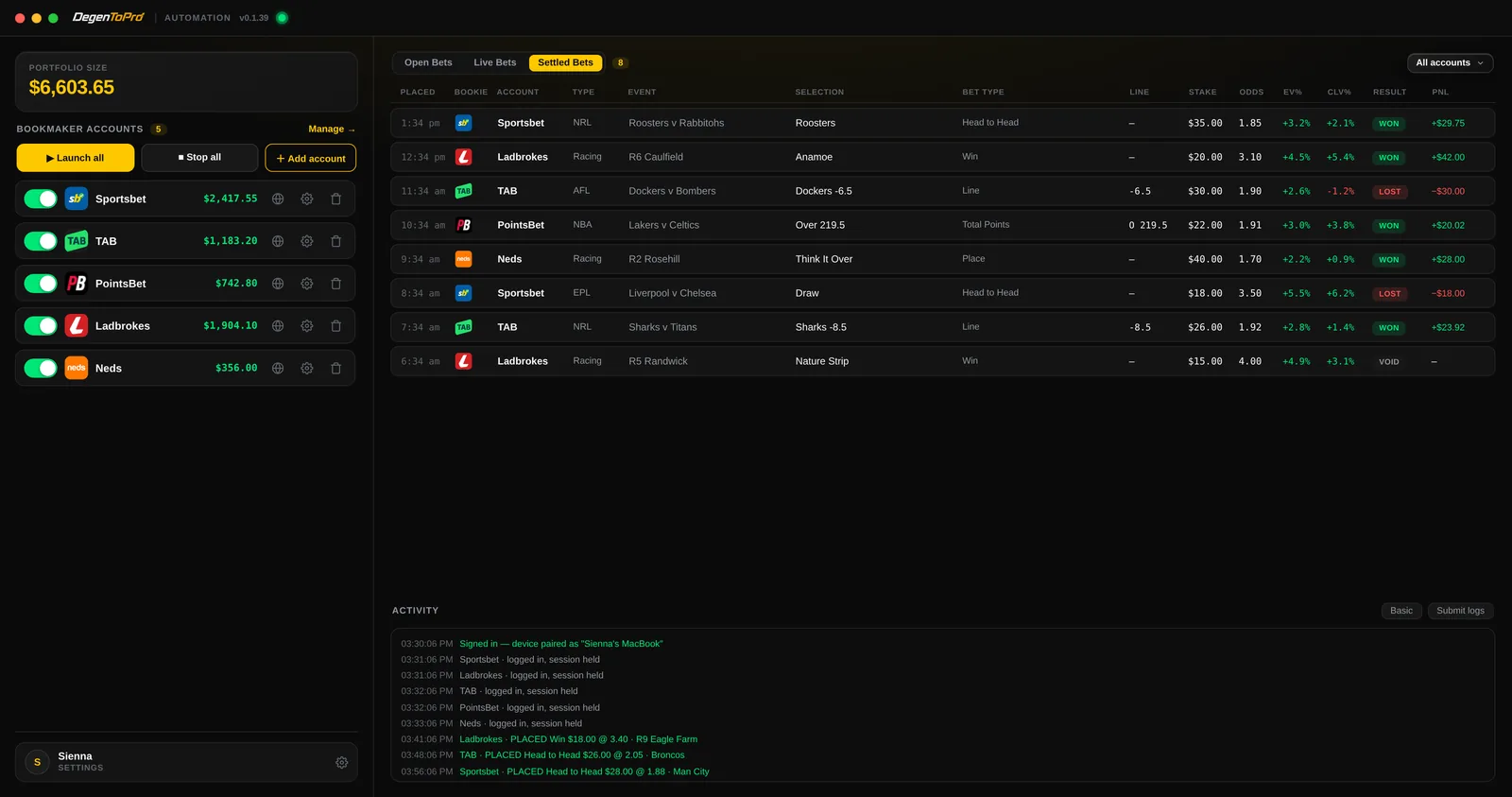Image resolution: width=1512 pixels, height=797 pixels.
Task: Click the Submit logs button
Action: click(1460, 611)
